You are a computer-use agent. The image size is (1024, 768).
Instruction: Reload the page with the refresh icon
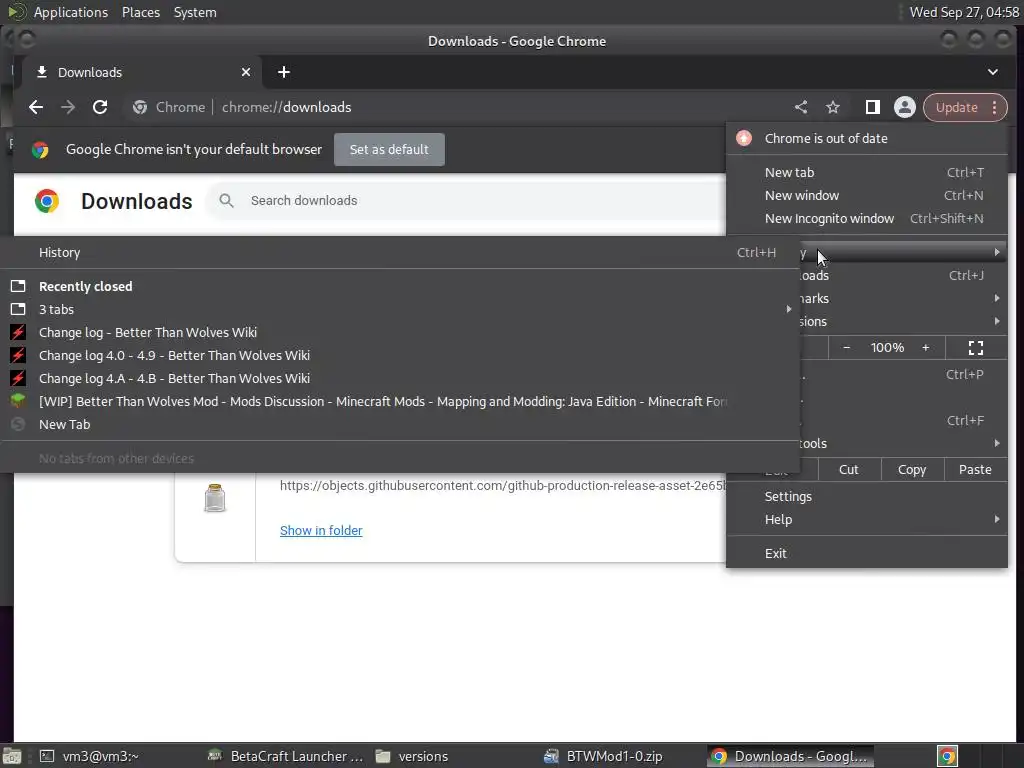coord(100,107)
